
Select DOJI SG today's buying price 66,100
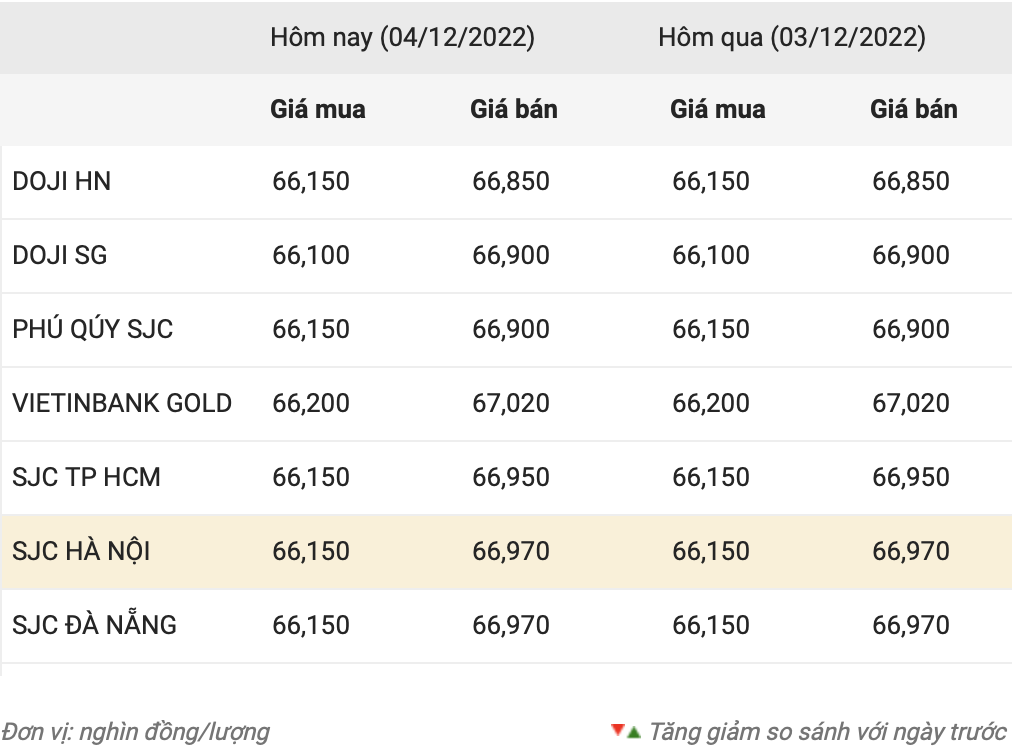(311, 255)
